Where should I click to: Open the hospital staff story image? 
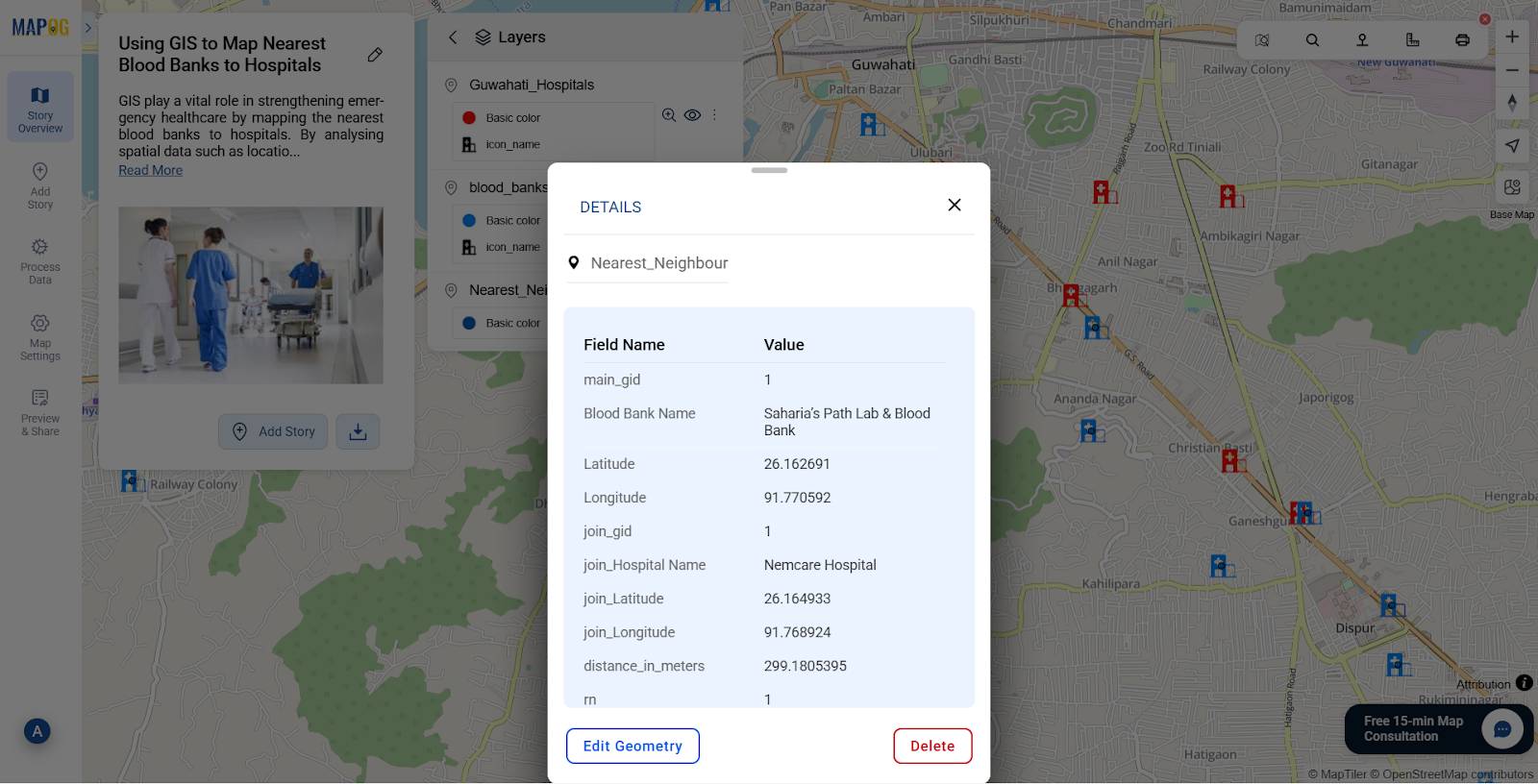(x=251, y=295)
